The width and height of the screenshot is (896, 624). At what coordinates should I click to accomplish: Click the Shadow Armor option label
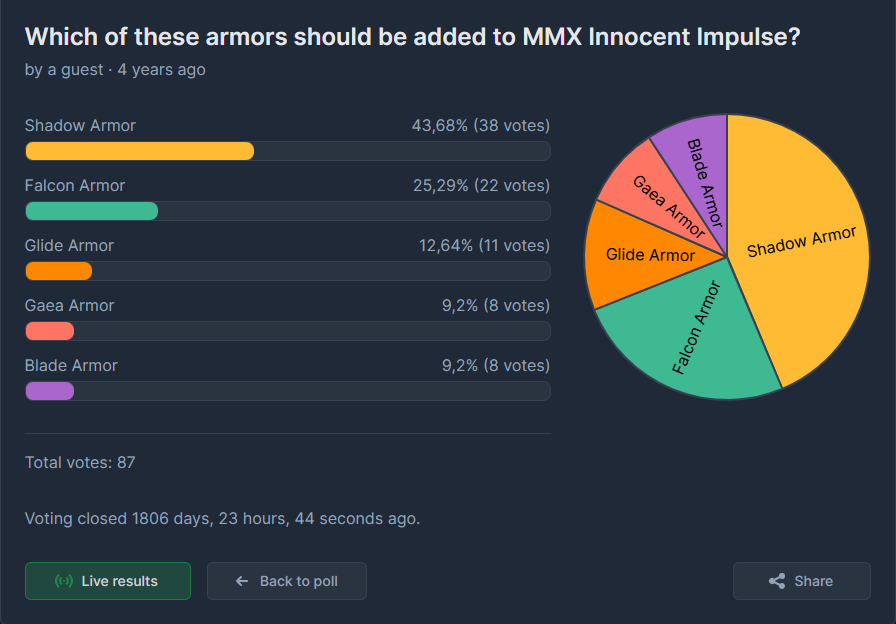click(x=80, y=126)
